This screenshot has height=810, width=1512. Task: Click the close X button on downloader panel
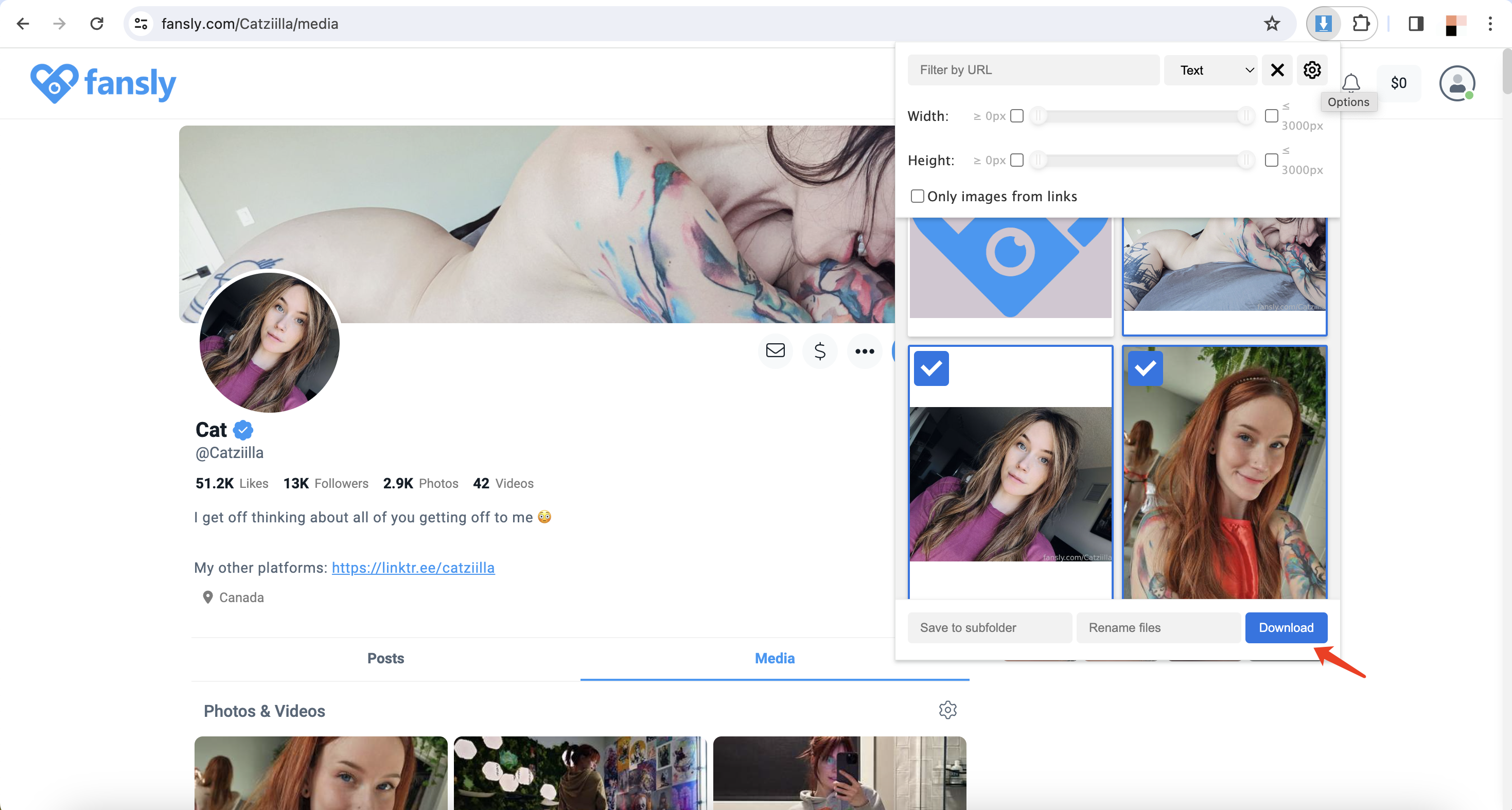tap(1278, 70)
